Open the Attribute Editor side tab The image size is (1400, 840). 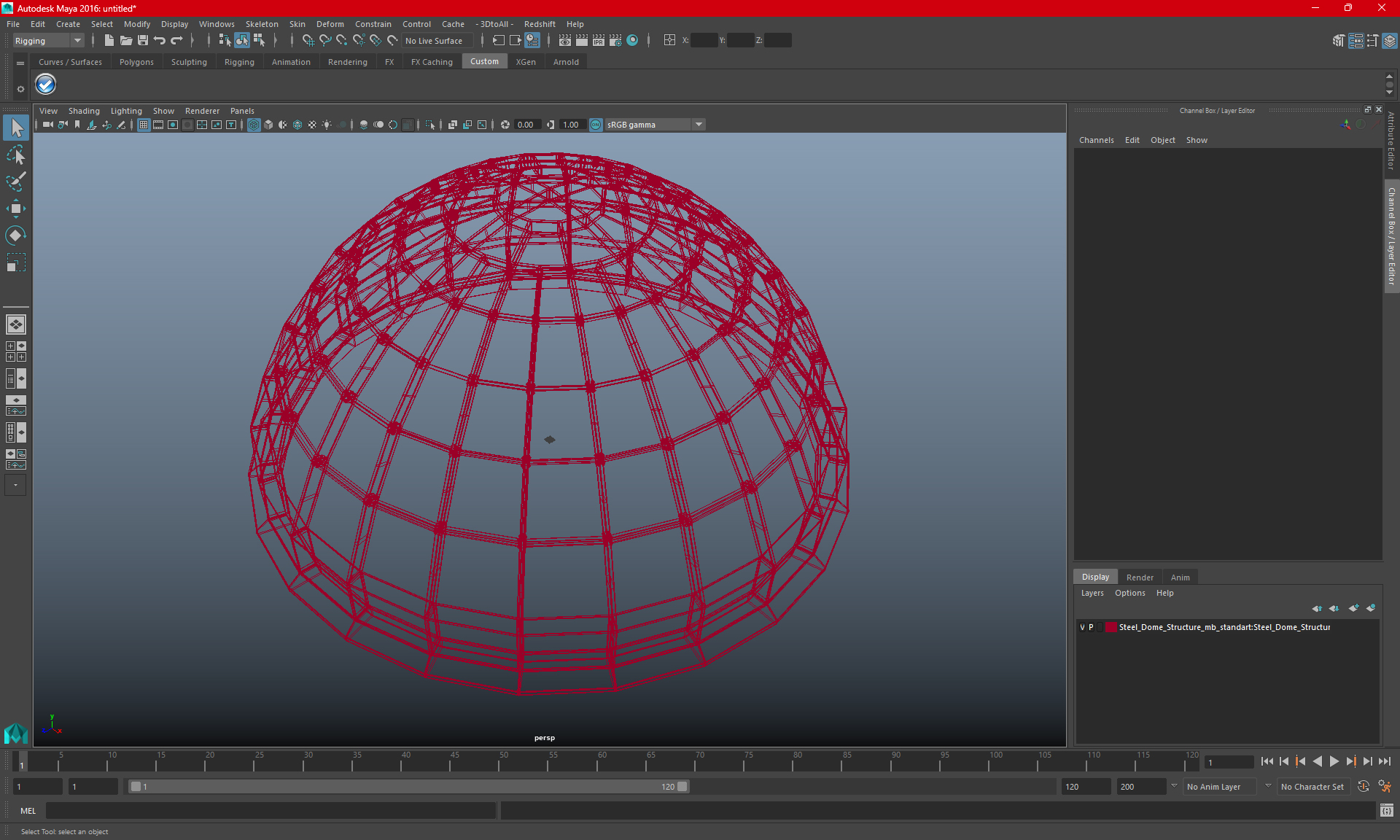pyautogui.click(x=1391, y=141)
